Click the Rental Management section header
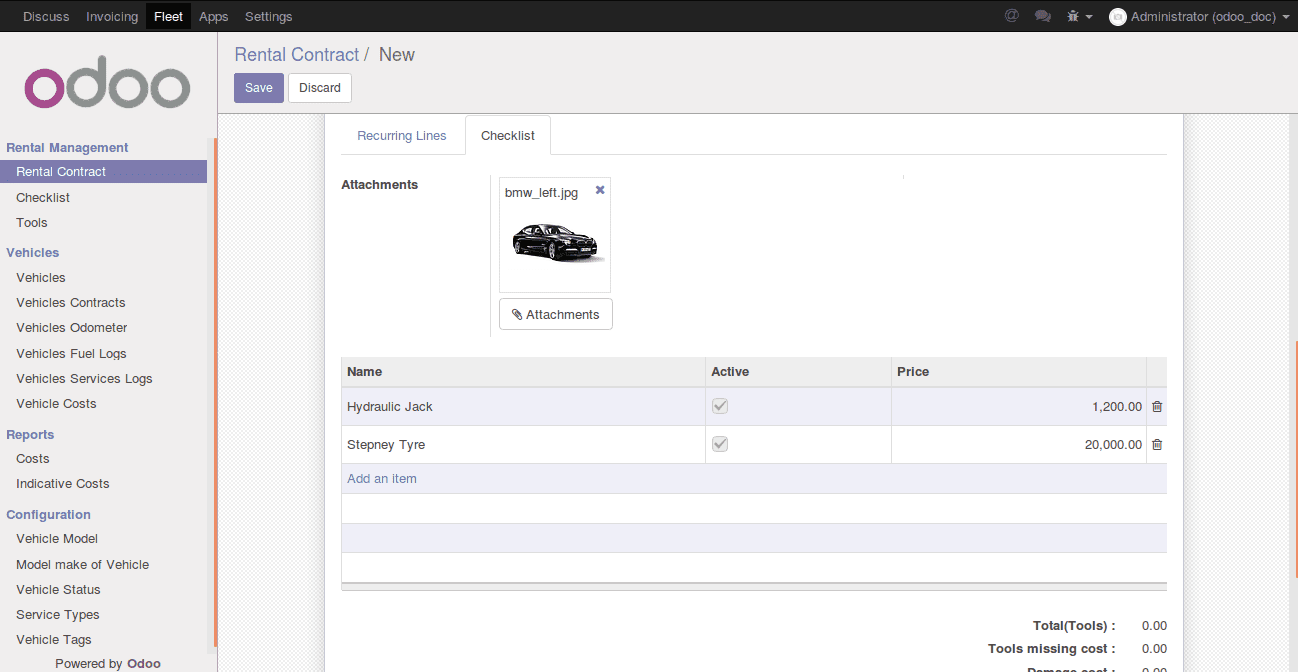1298x672 pixels. (x=67, y=148)
